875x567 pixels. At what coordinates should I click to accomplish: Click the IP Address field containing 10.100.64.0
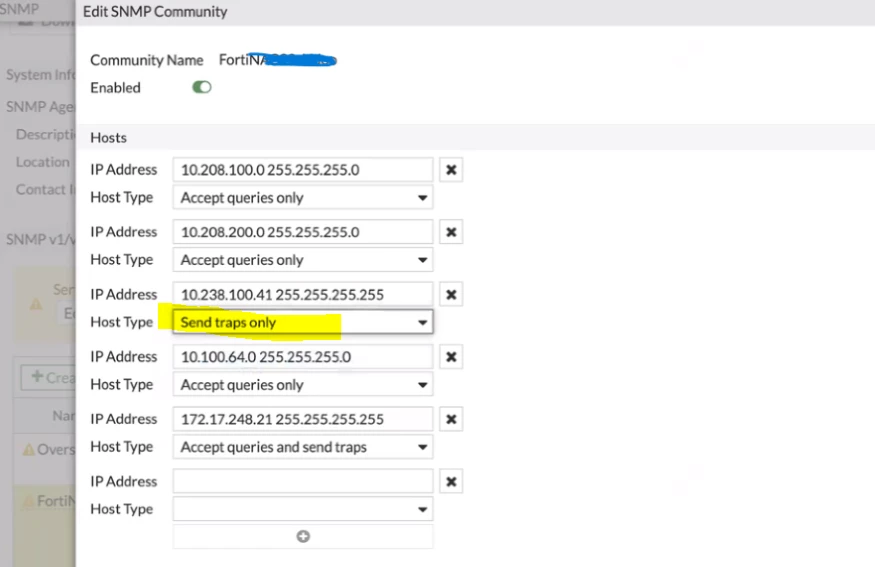point(303,357)
